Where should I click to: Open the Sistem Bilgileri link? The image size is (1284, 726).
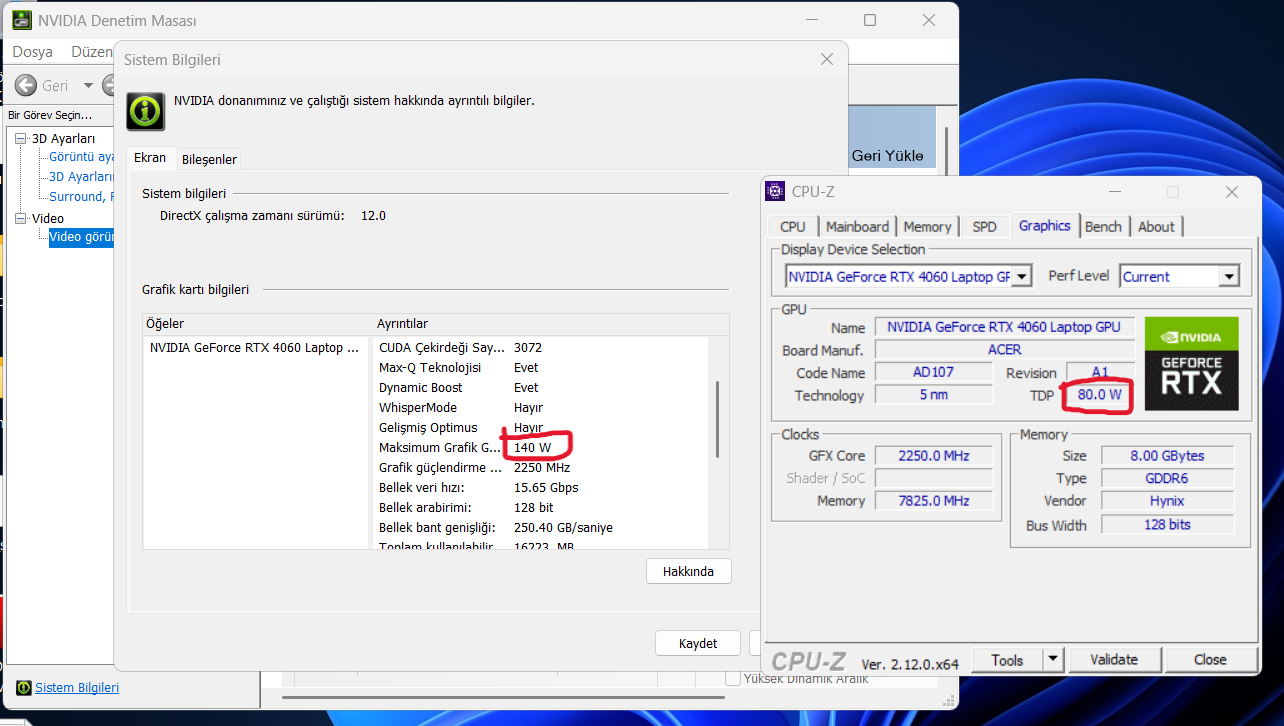(x=77, y=688)
